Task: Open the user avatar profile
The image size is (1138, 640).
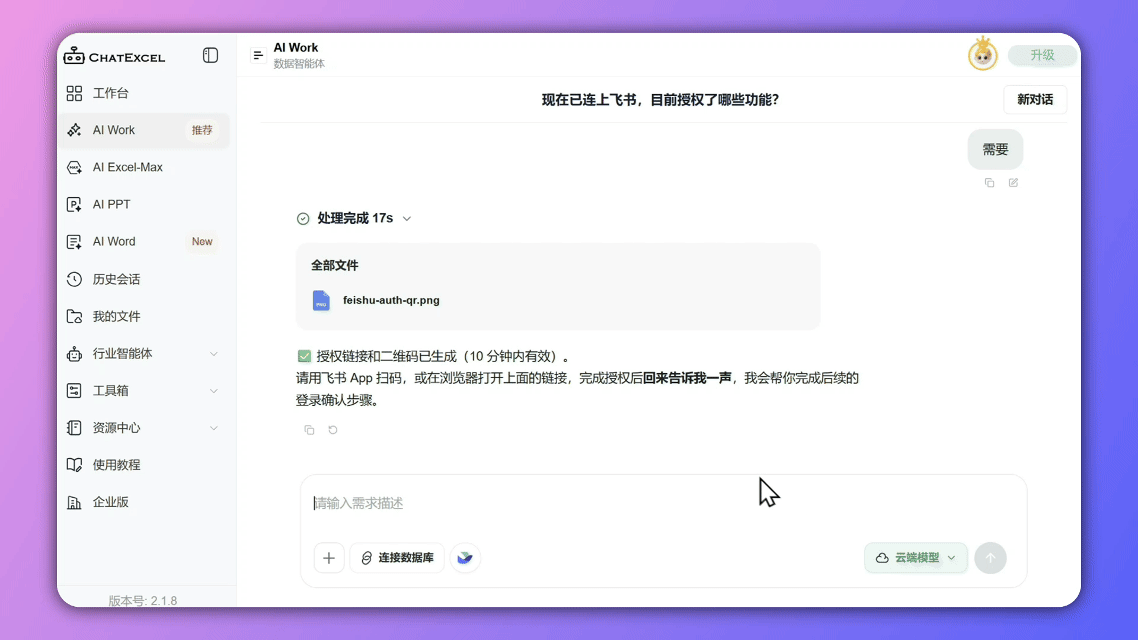Action: click(983, 54)
